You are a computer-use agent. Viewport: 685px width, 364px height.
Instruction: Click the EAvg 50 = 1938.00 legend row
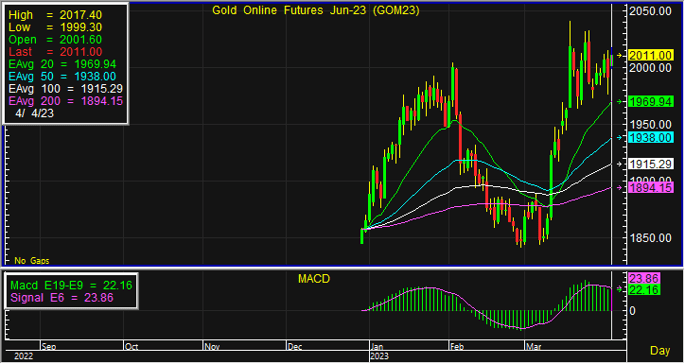[x=62, y=76]
